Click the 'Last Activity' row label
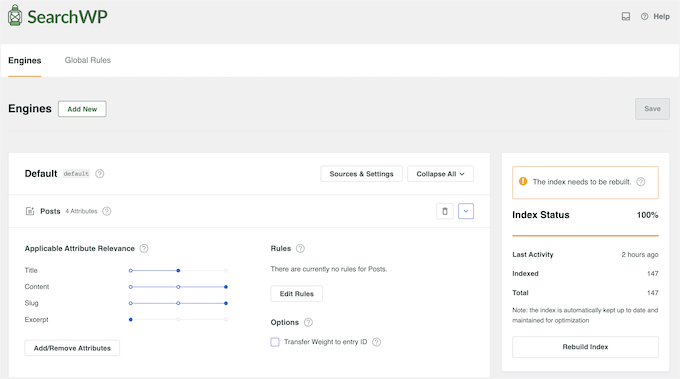Screen dimensions: 680x379 pos(533,255)
